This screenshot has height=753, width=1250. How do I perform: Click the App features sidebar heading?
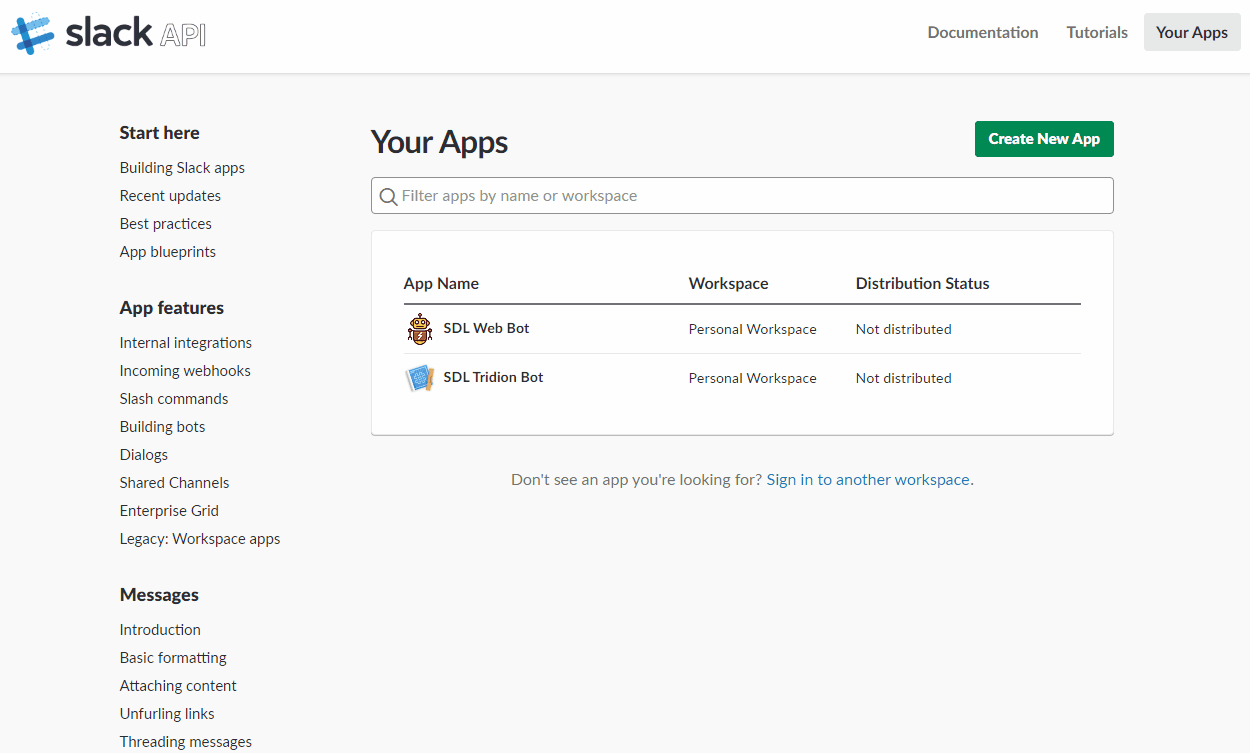172,308
